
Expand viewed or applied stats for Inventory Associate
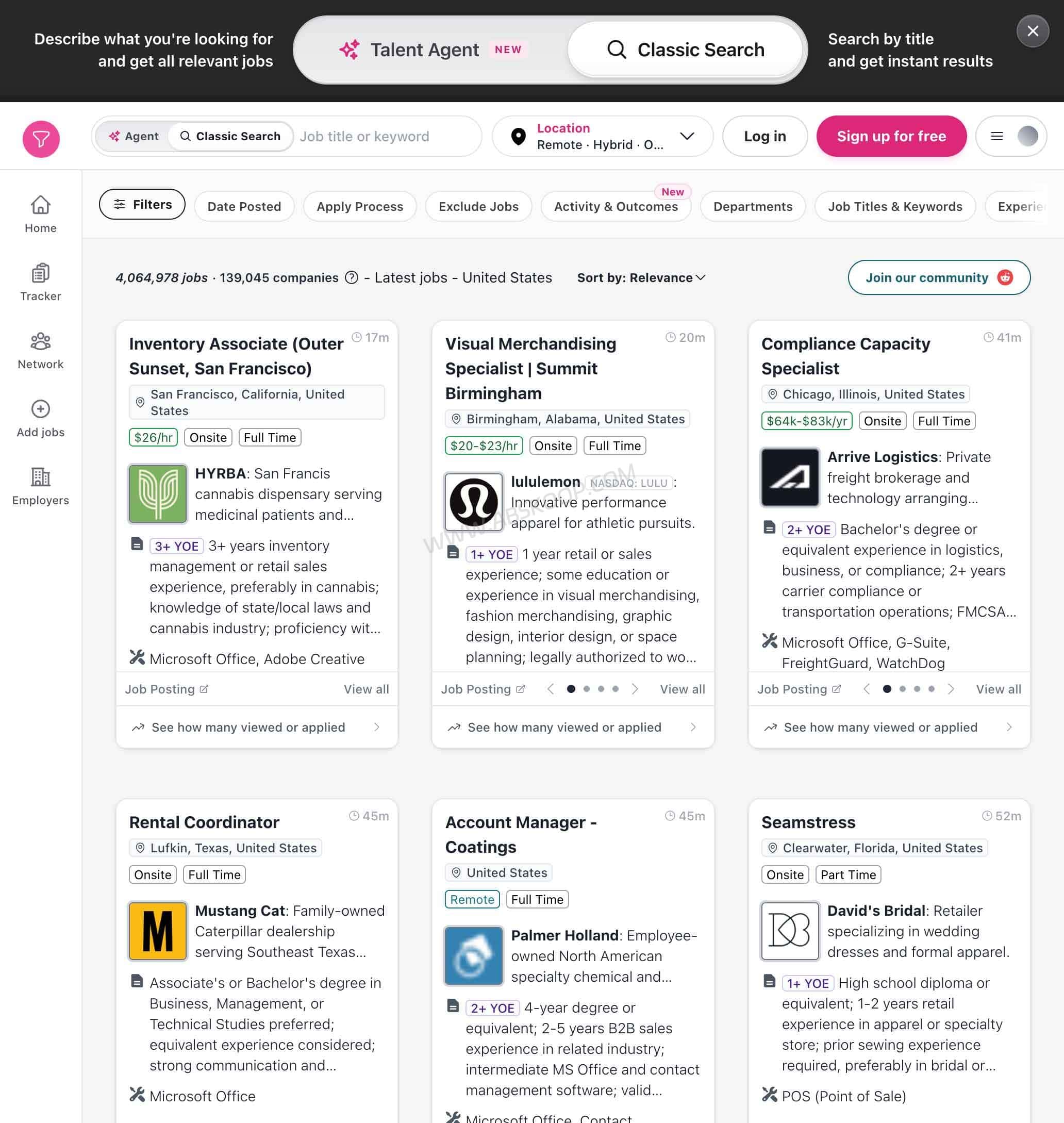point(256,727)
